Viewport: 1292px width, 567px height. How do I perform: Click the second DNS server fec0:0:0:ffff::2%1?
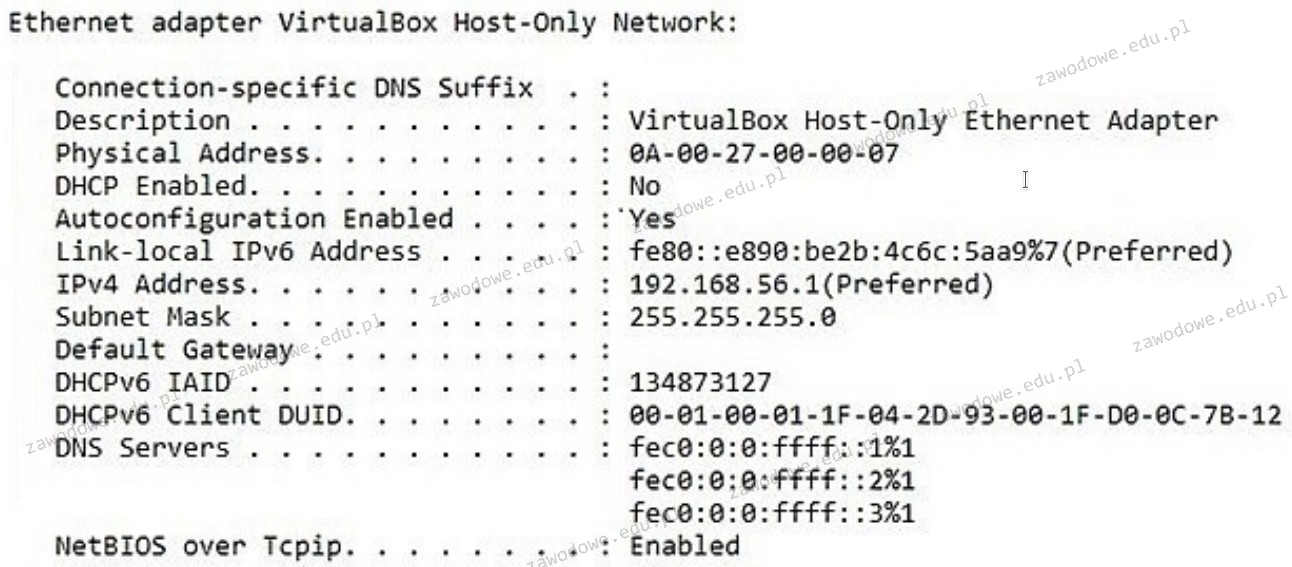(x=772, y=481)
